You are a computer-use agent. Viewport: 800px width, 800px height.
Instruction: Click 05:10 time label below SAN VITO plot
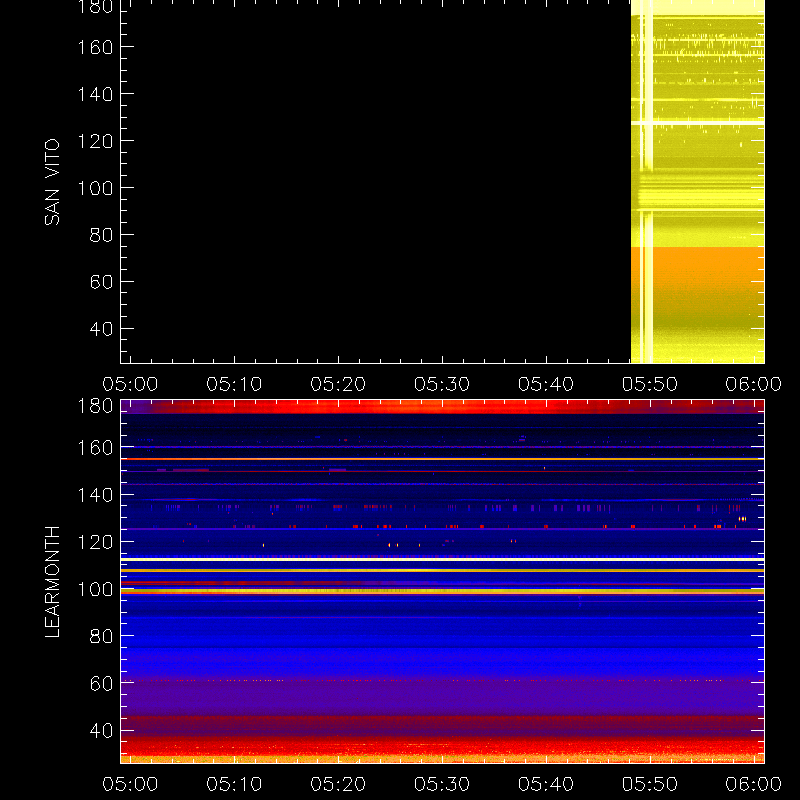click(x=234, y=384)
